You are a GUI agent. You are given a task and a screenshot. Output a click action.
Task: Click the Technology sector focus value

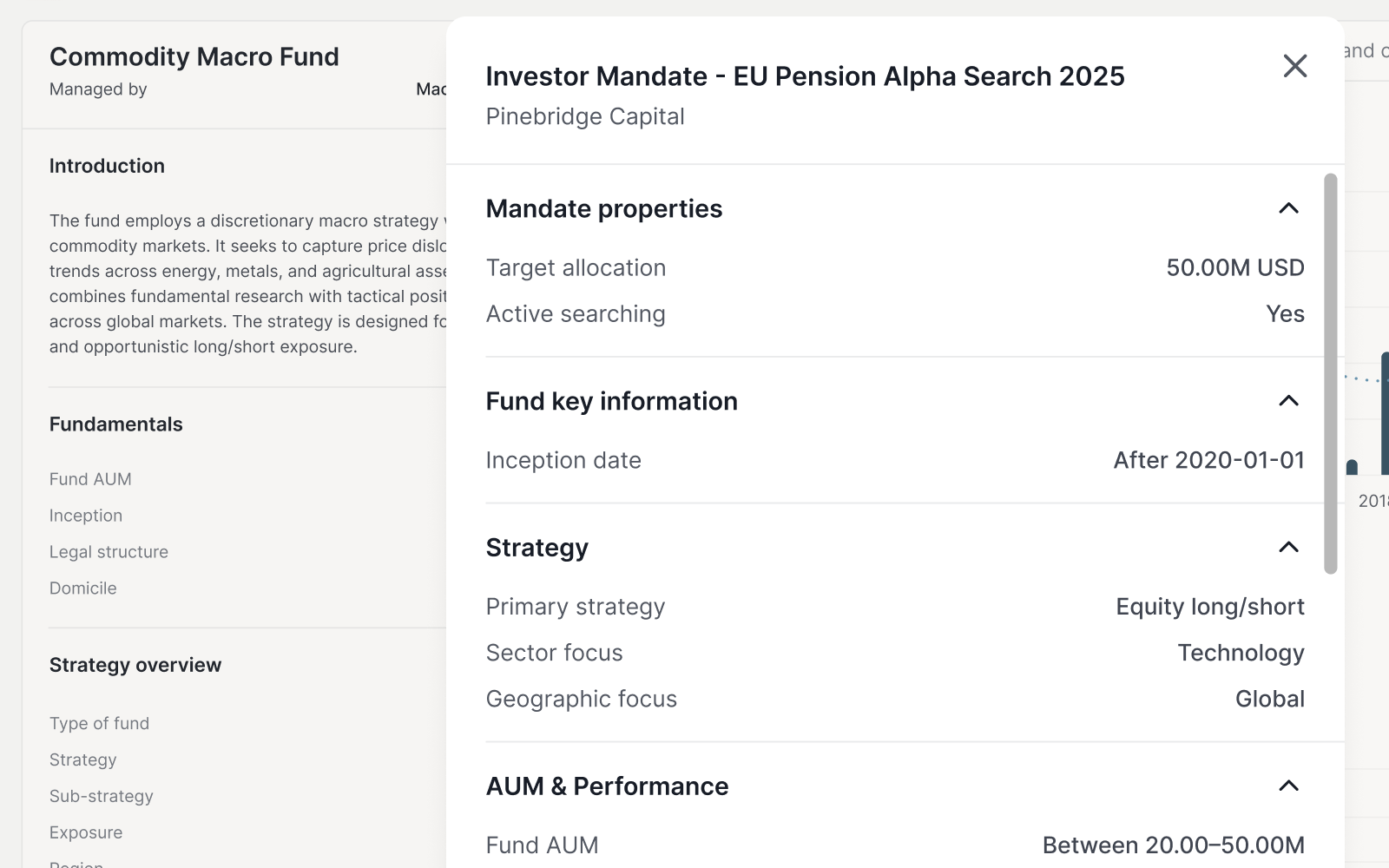[1241, 653]
